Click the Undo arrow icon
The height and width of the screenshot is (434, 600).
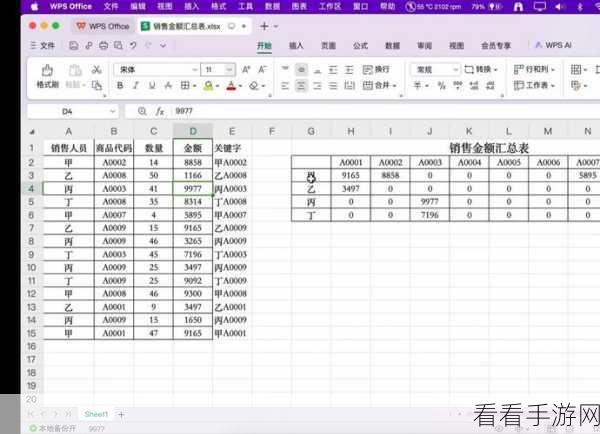click(x=133, y=46)
